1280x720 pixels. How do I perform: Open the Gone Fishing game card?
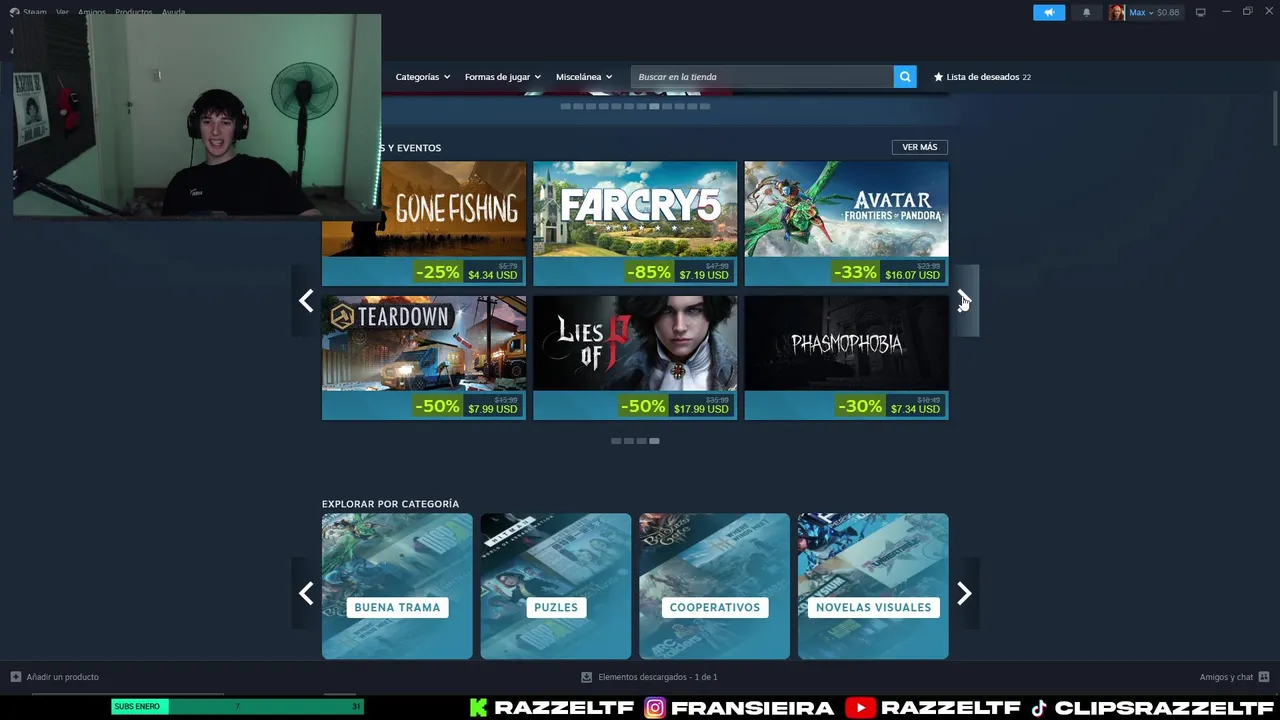(x=424, y=223)
